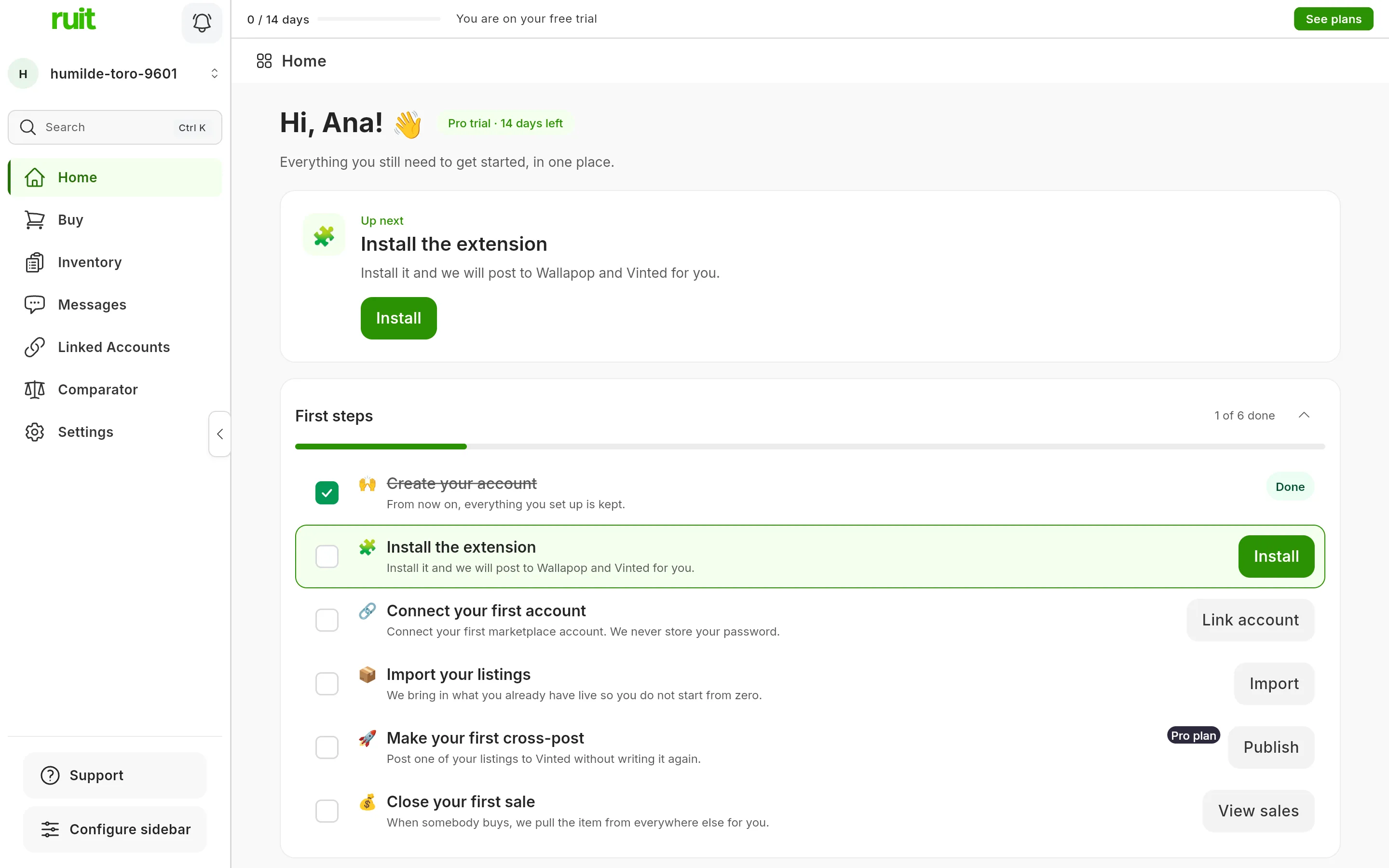The image size is (1389, 868).
Task: Click the Import button
Action: click(1274, 684)
